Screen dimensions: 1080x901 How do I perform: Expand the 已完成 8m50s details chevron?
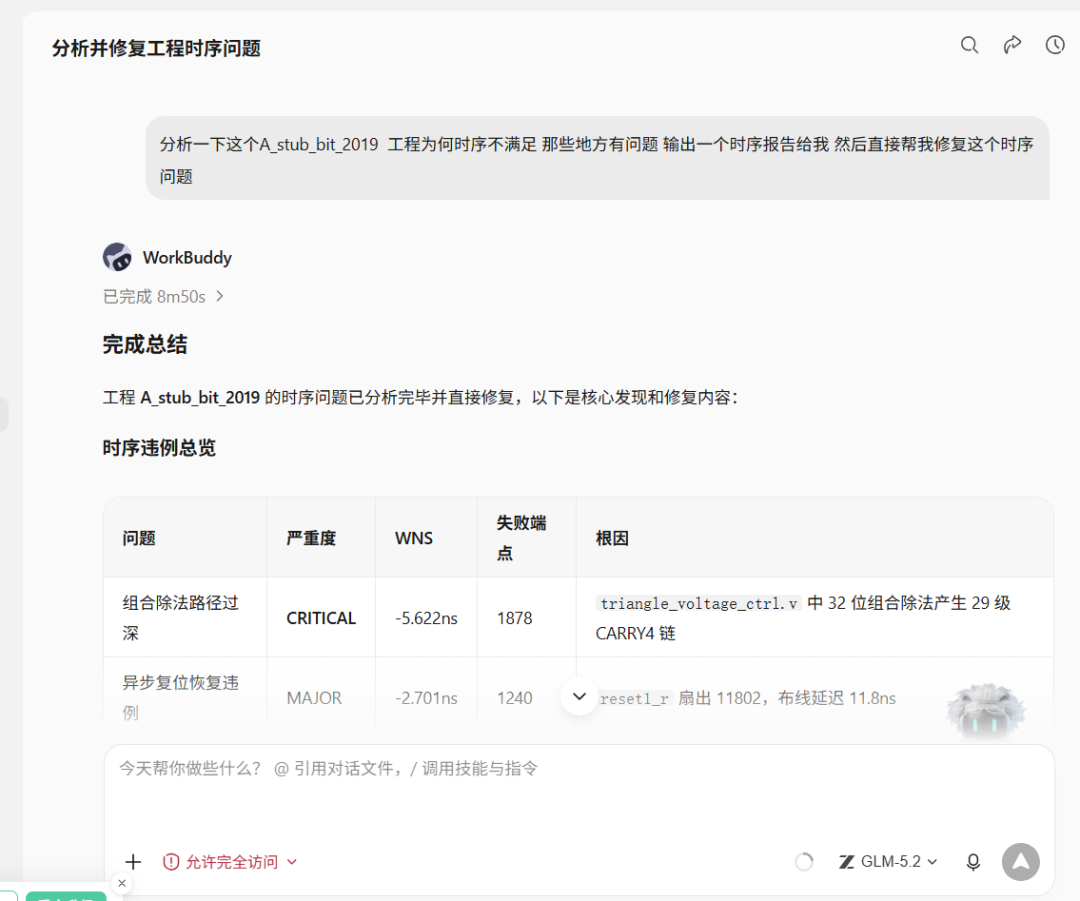(220, 296)
